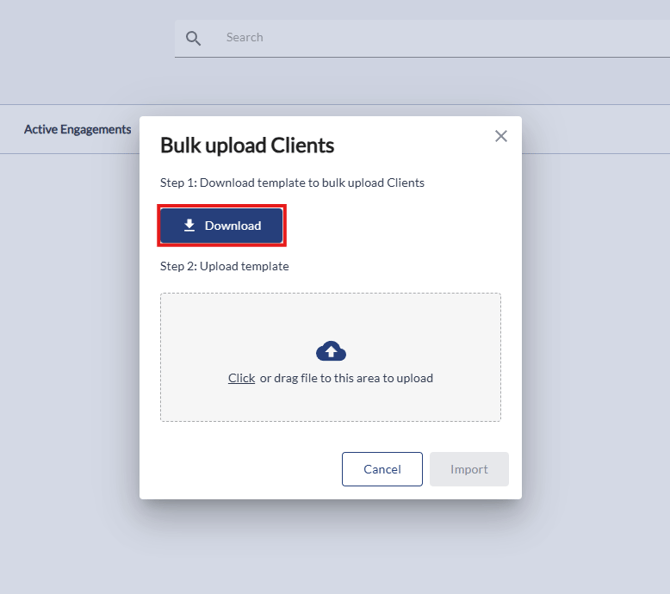The width and height of the screenshot is (670, 594).
Task: Click the cloud upload icon
Action: coord(330,351)
